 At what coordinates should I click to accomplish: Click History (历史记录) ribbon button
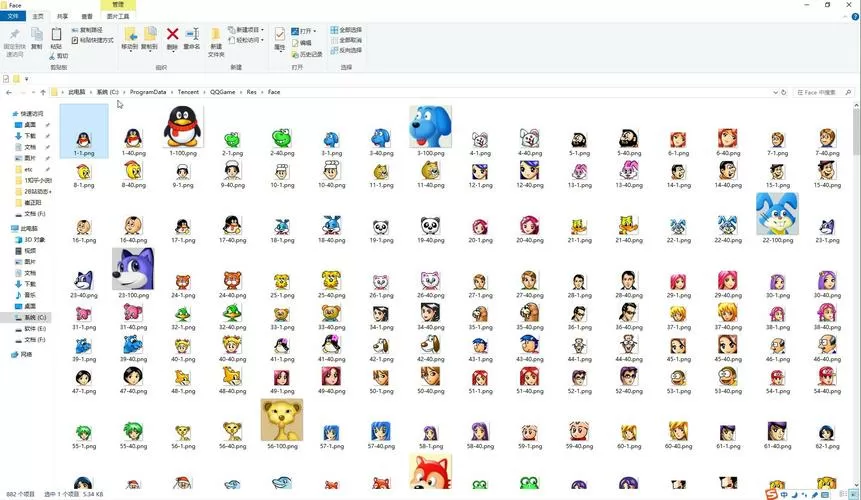[x=307, y=54]
